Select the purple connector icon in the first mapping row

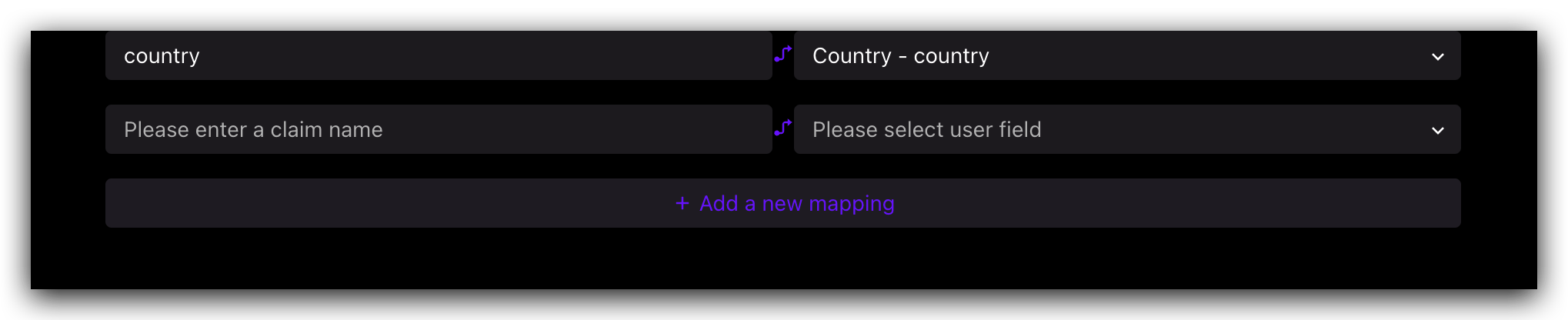pos(782,54)
